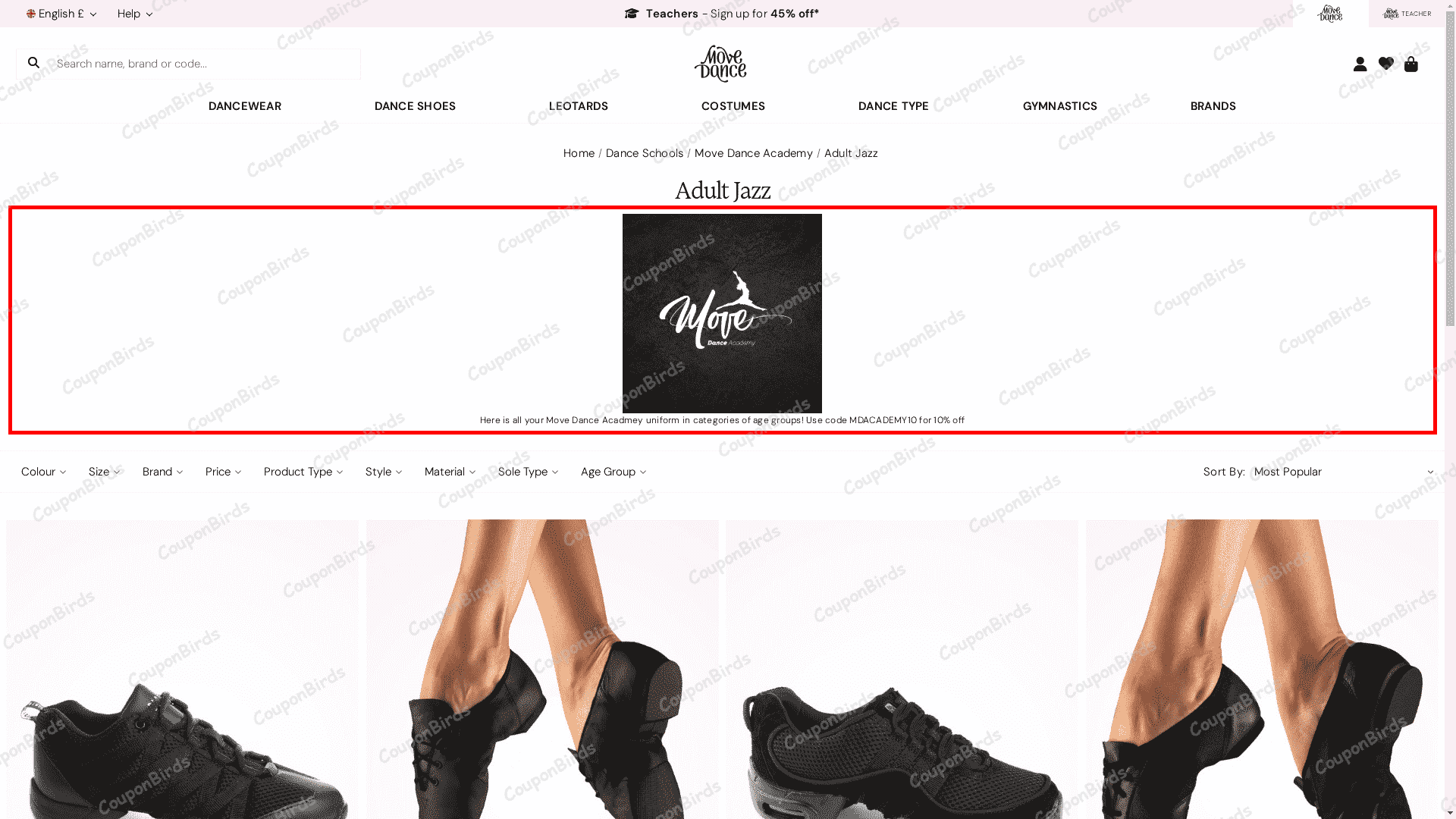This screenshot has height=819, width=1456.
Task: Expand the Brand filter
Action: click(x=162, y=472)
